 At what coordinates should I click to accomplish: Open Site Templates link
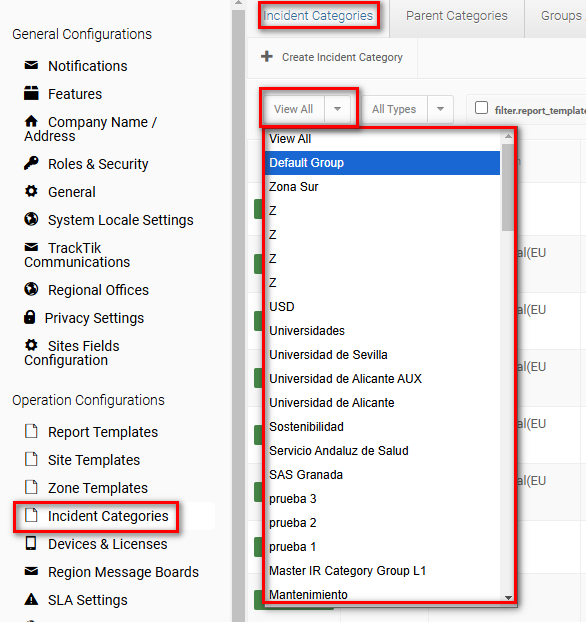pos(94,460)
